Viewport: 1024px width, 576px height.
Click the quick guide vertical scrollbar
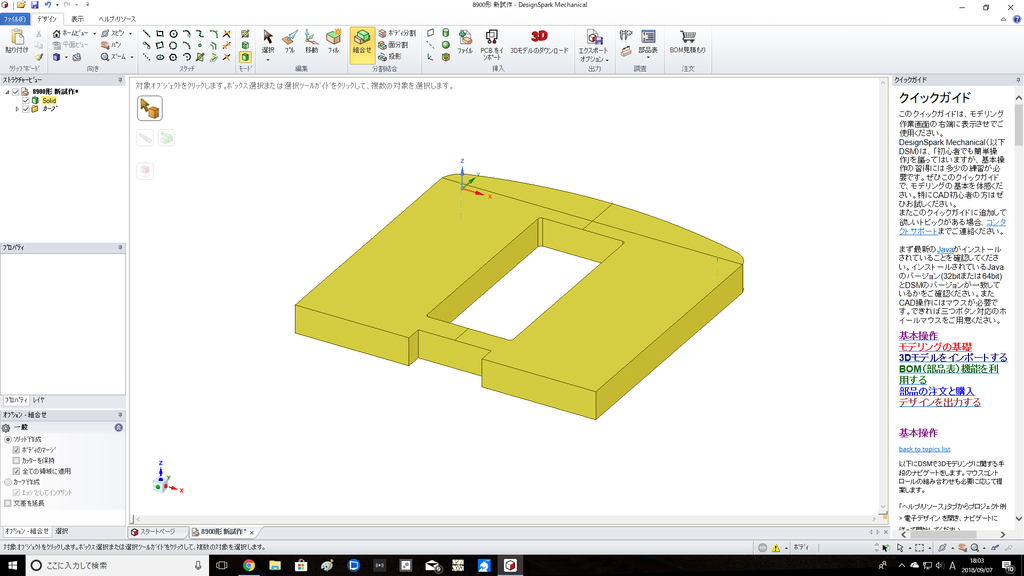(1019, 124)
